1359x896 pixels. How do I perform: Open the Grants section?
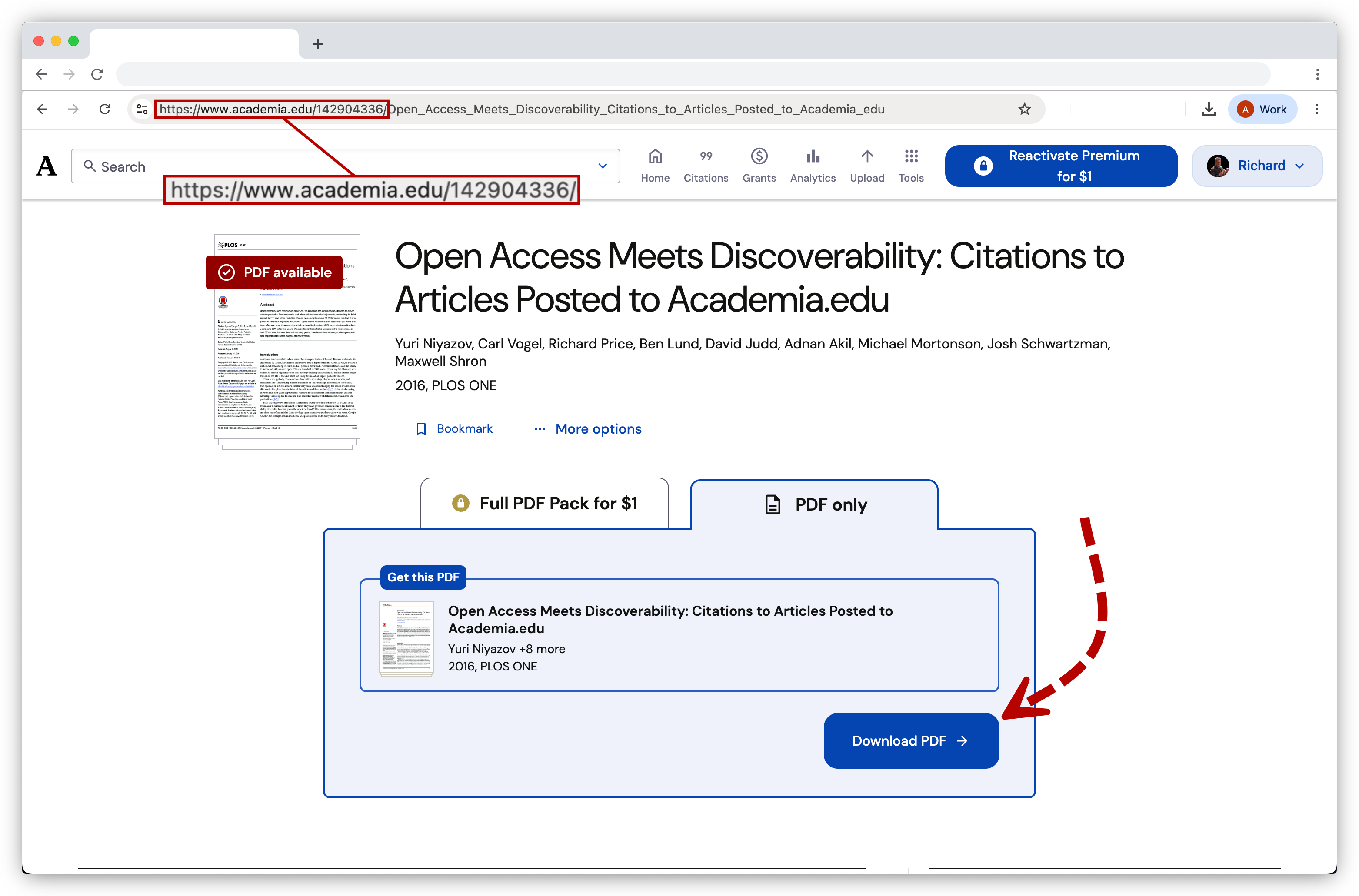[x=759, y=165]
